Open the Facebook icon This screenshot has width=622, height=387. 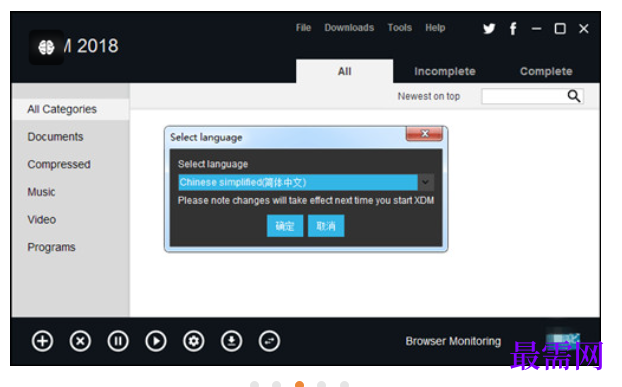click(513, 29)
